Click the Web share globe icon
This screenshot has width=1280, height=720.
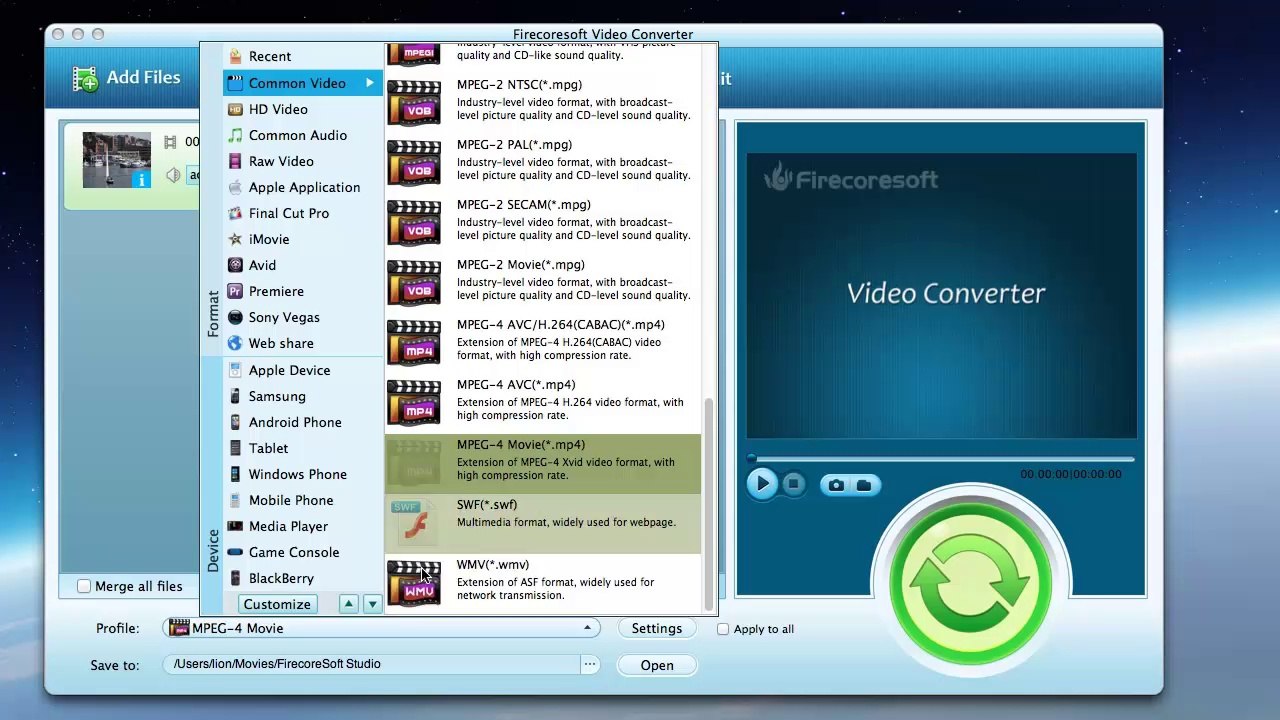[235, 343]
